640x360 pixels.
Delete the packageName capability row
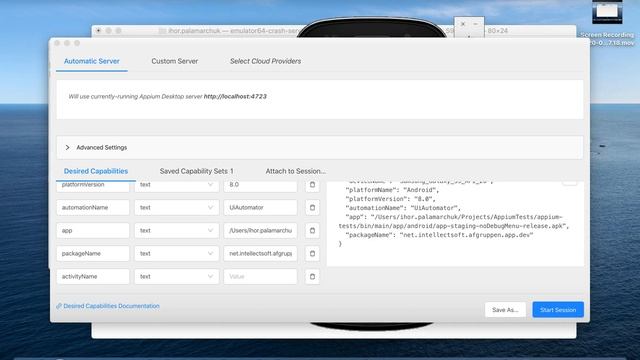point(312,253)
